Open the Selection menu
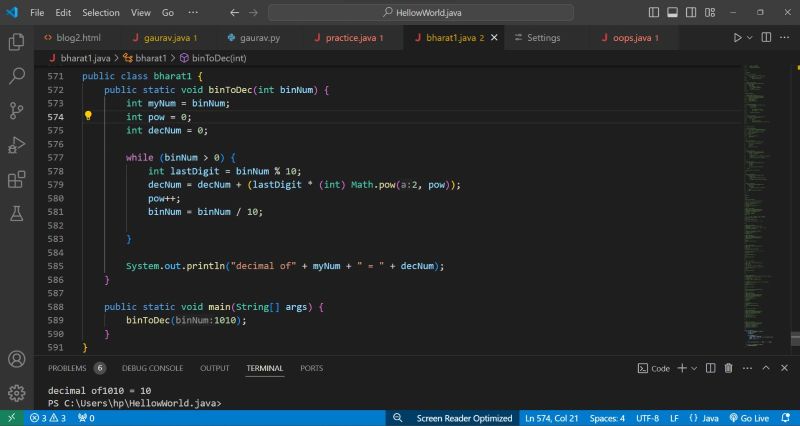 (101, 12)
